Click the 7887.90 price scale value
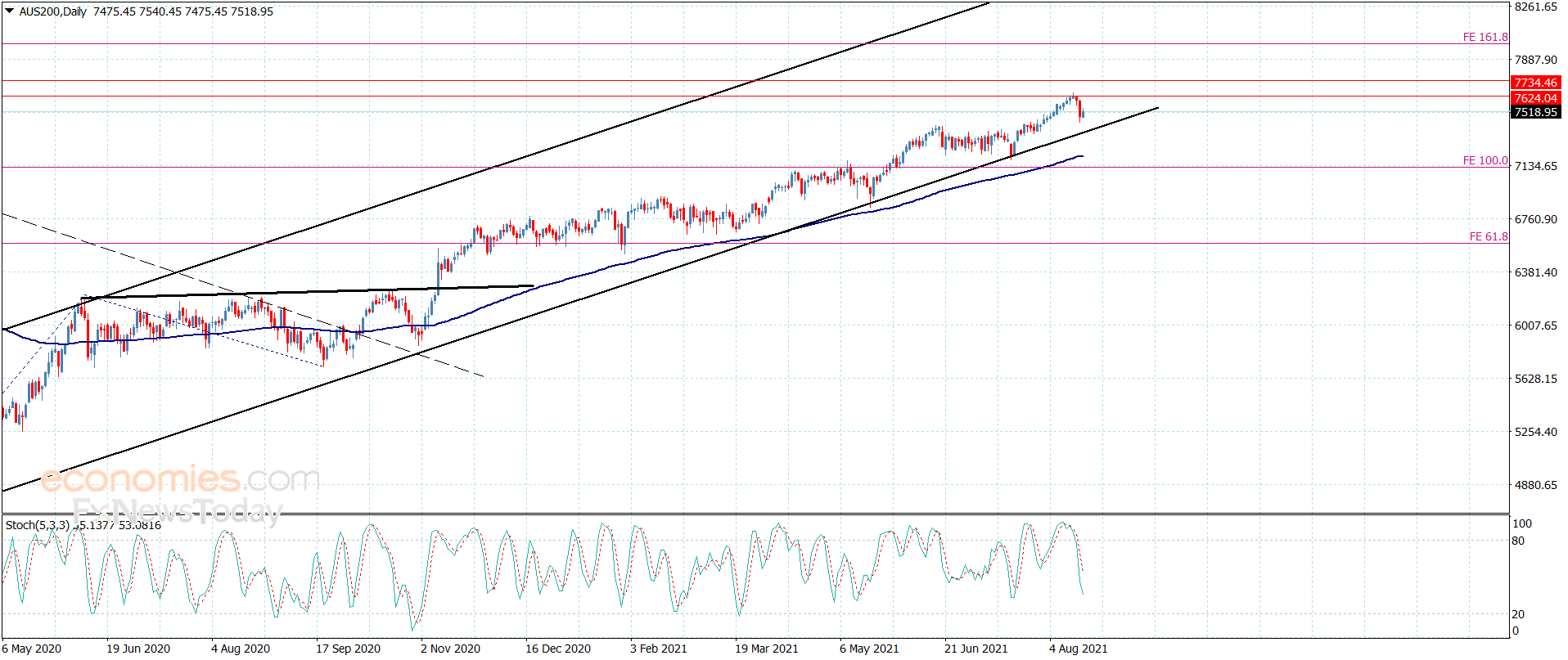 click(x=1535, y=60)
